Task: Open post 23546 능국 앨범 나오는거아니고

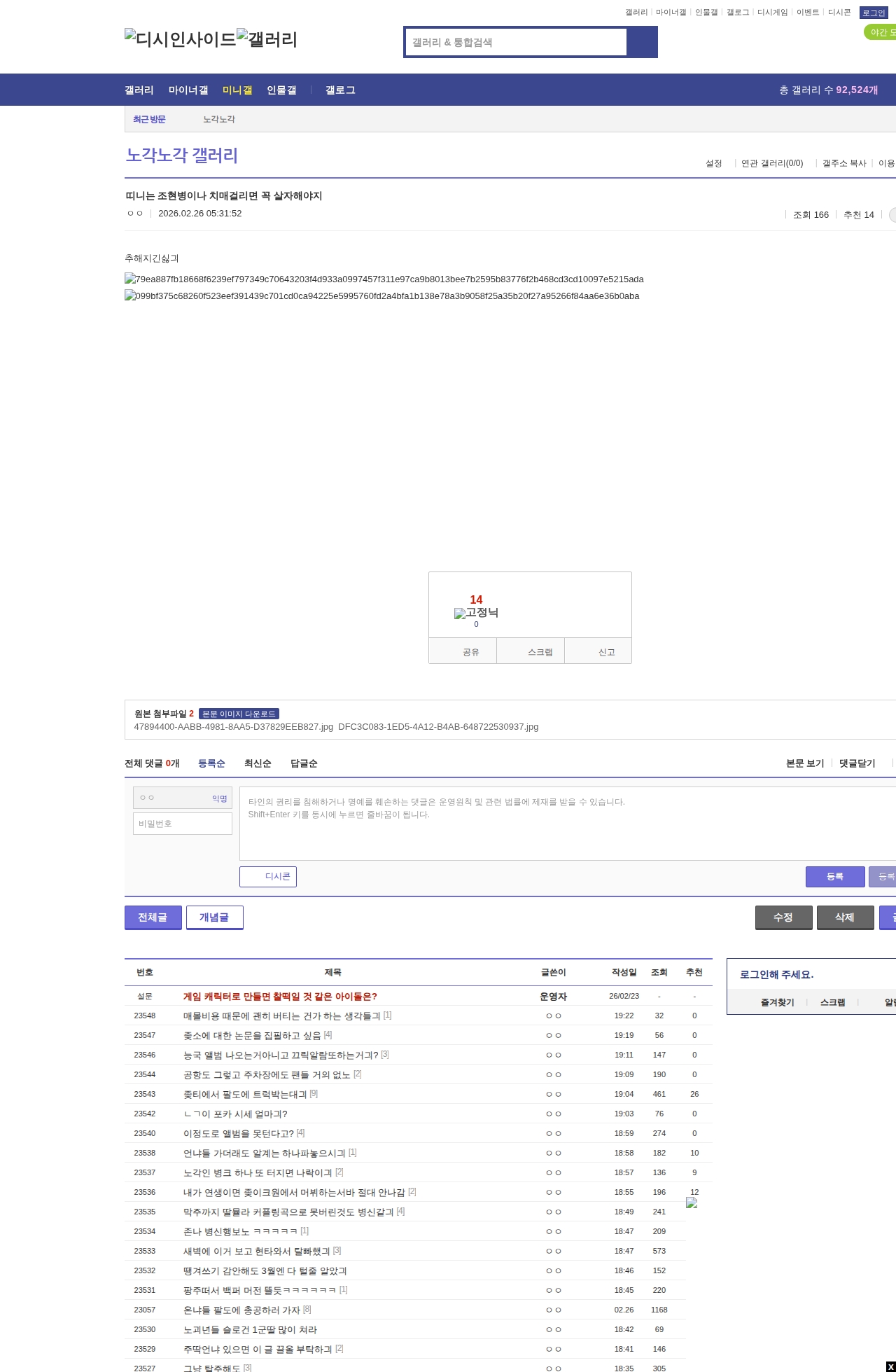Action: pos(281,1055)
